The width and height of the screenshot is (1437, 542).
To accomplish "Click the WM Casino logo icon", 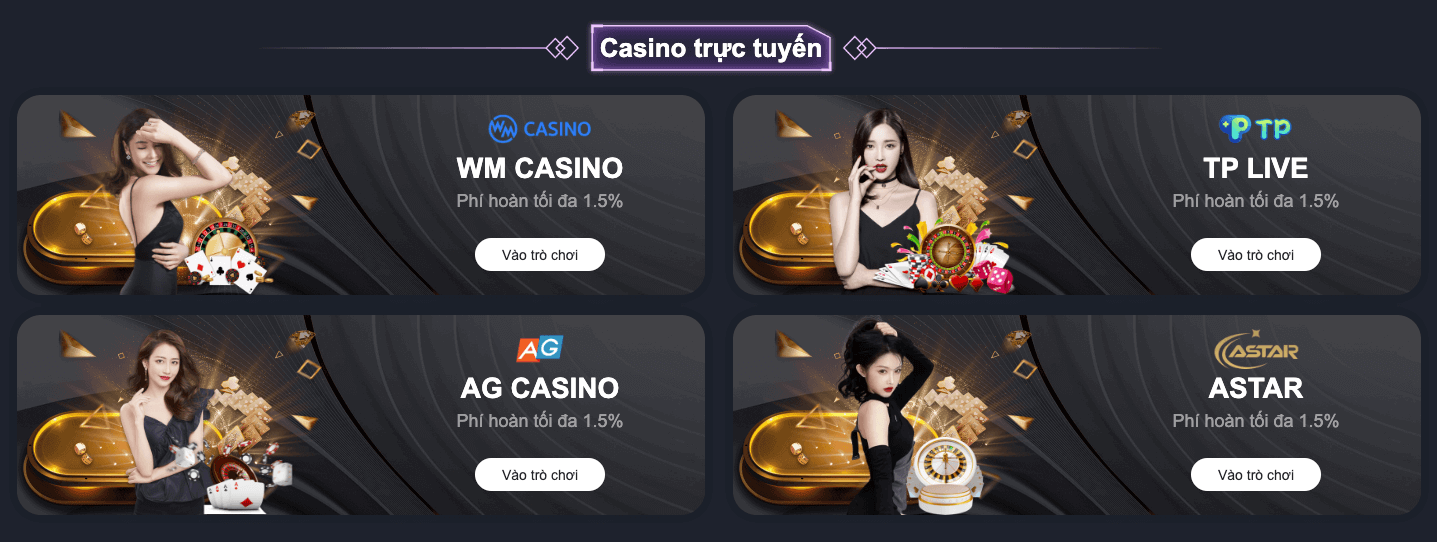I will coord(540,128).
